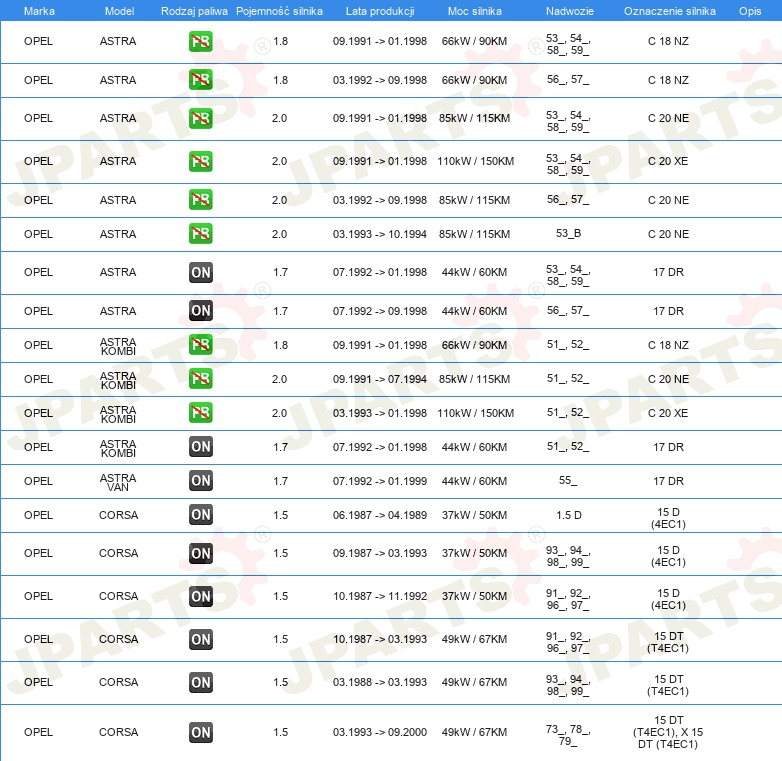
Task: Click the petrol icon in Astra 1.8 03.1992 -> 09.1998 row
Action: [x=200, y=80]
